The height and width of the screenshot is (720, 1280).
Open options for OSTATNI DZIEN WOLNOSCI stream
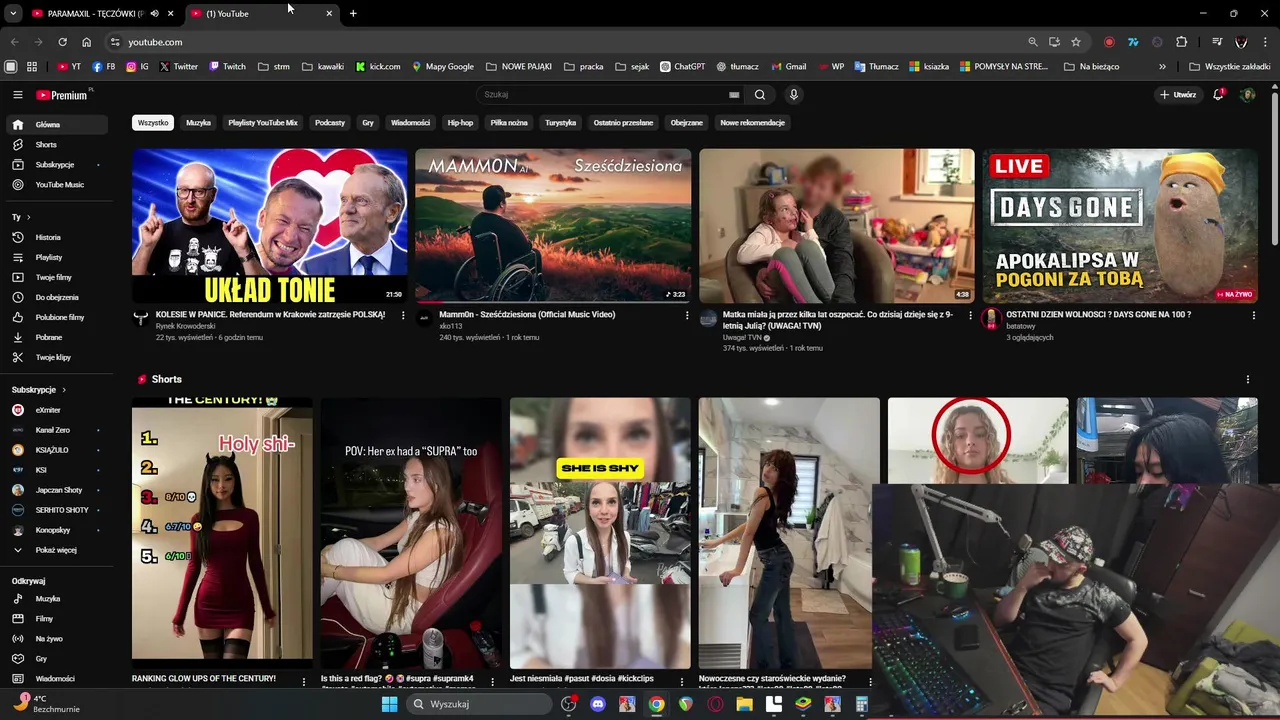[x=1253, y=315]
